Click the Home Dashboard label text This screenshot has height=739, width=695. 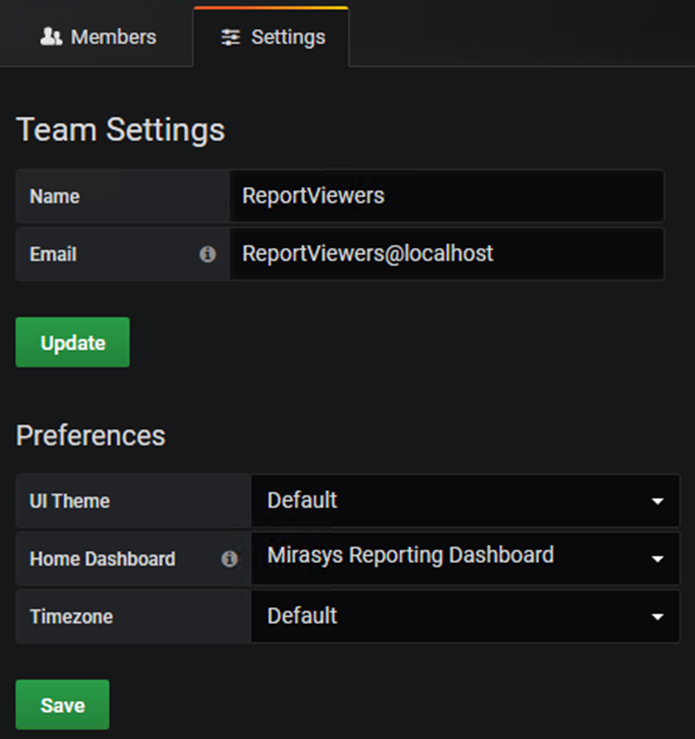(x=102, y=559)
